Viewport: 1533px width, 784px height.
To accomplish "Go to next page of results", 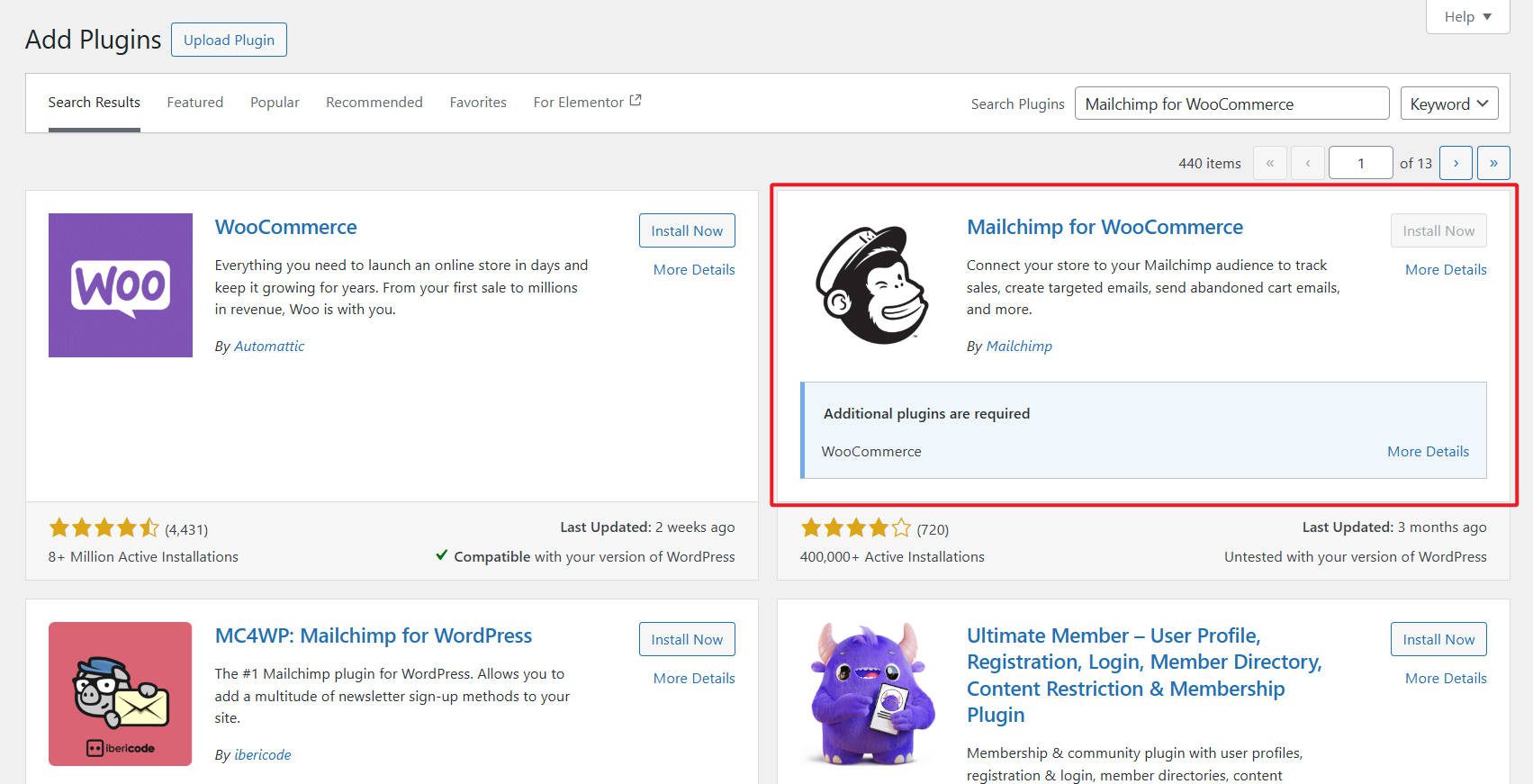I will point(1456,163).
